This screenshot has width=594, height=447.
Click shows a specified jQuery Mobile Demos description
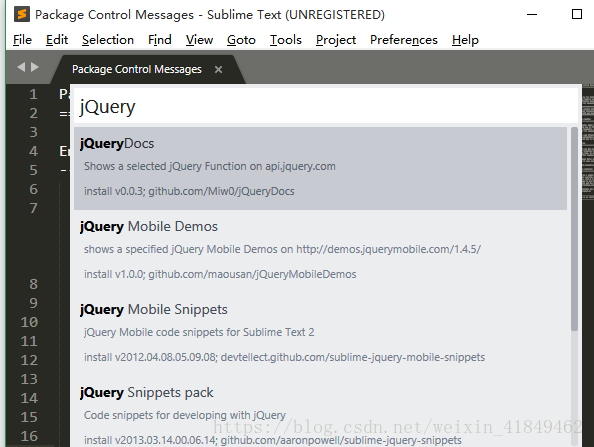coord(282,249)
